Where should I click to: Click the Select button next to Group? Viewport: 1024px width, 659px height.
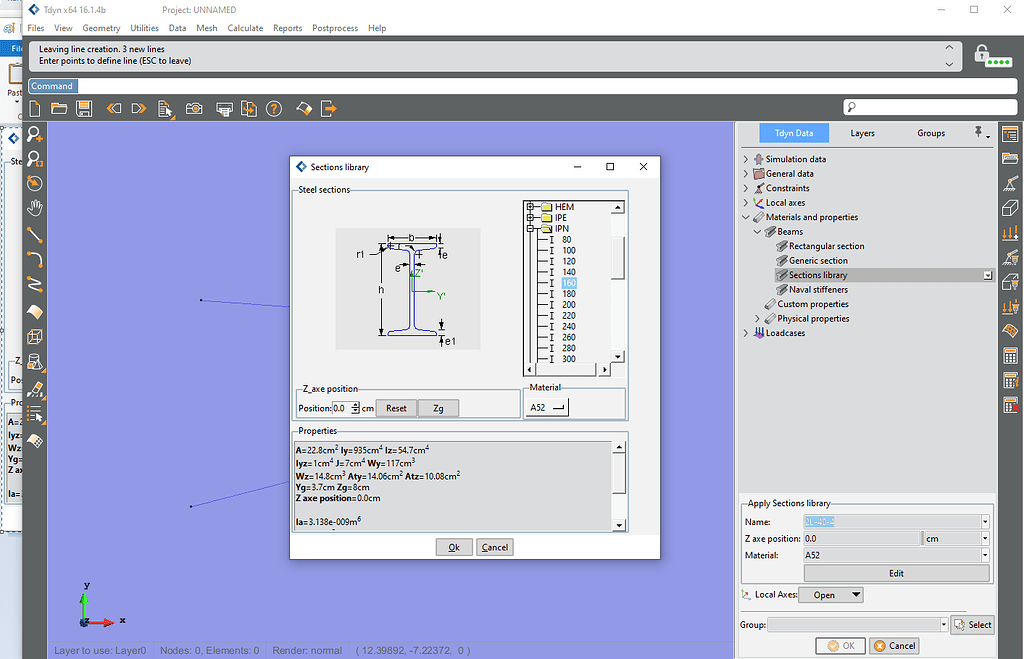point(972,625)
